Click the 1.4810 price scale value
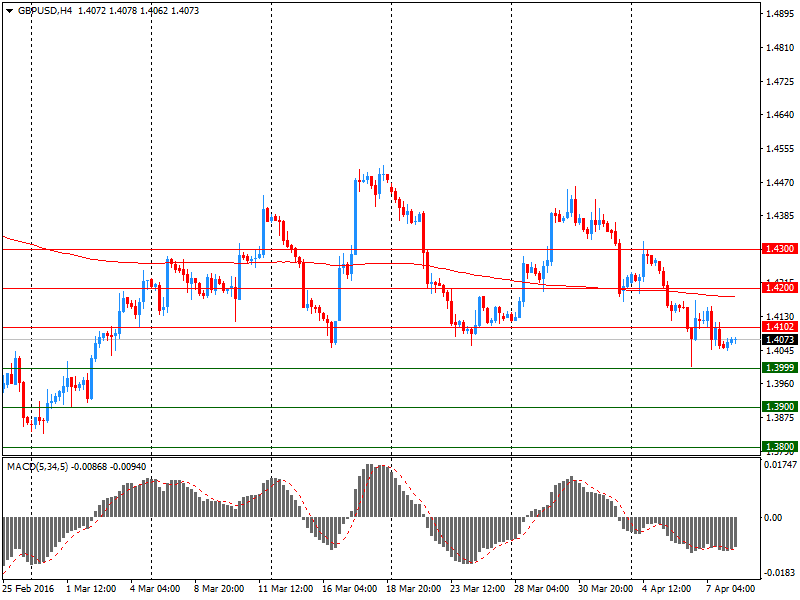This screenshot has width=800, height=600. (780, 47)
